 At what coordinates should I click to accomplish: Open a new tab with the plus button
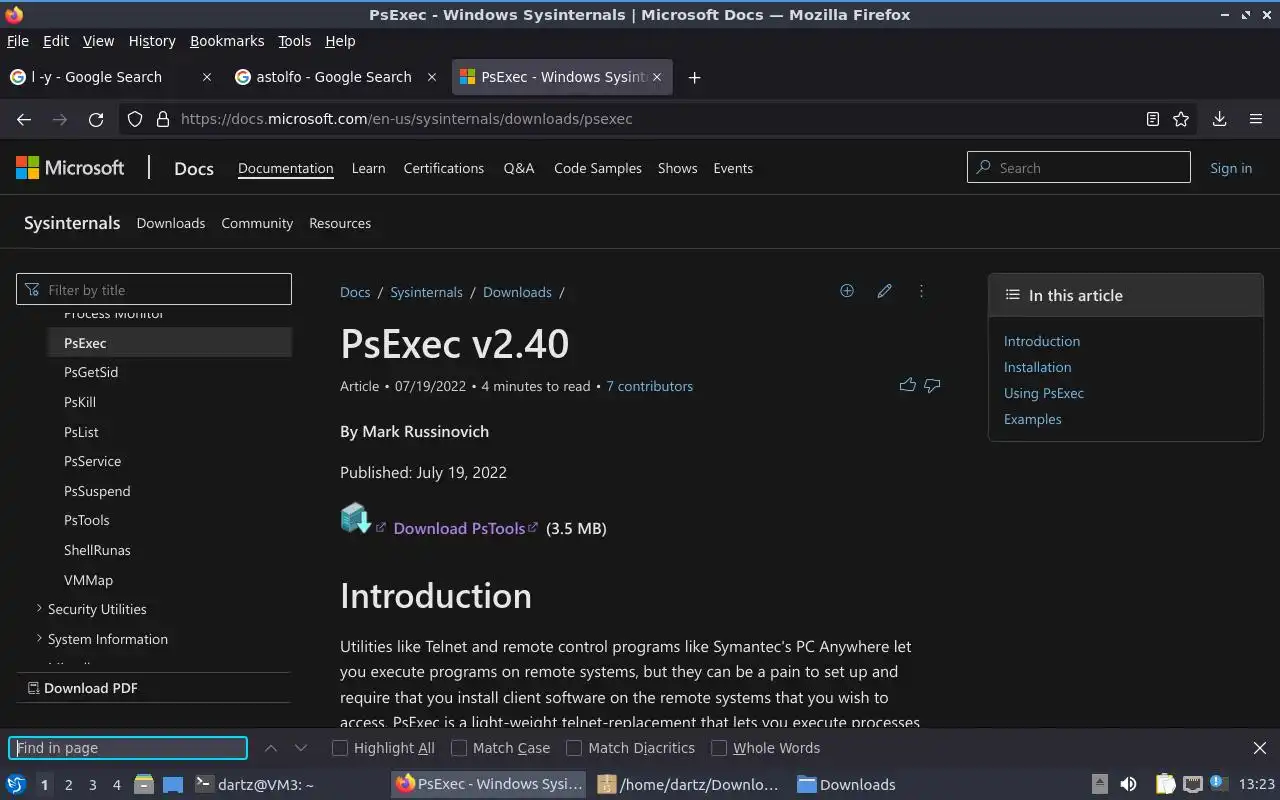[x=694, y=77]
